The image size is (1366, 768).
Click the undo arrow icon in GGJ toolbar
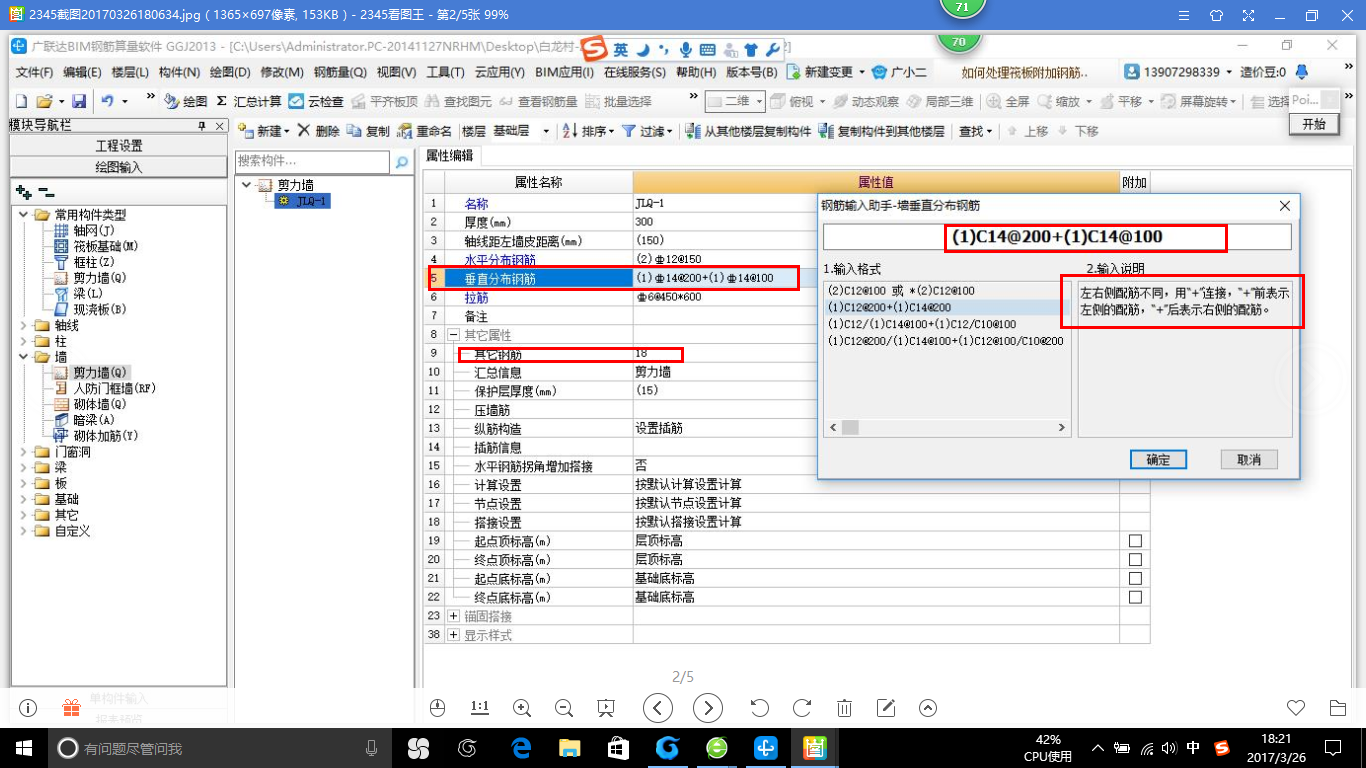[107, 102]
